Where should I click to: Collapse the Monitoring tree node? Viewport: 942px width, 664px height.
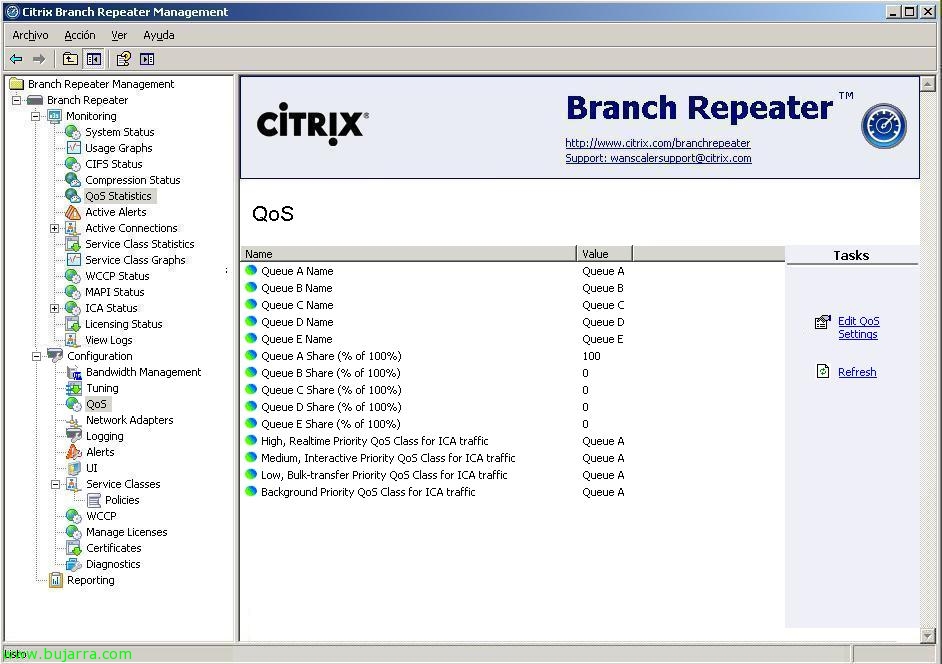coord(36,116)
